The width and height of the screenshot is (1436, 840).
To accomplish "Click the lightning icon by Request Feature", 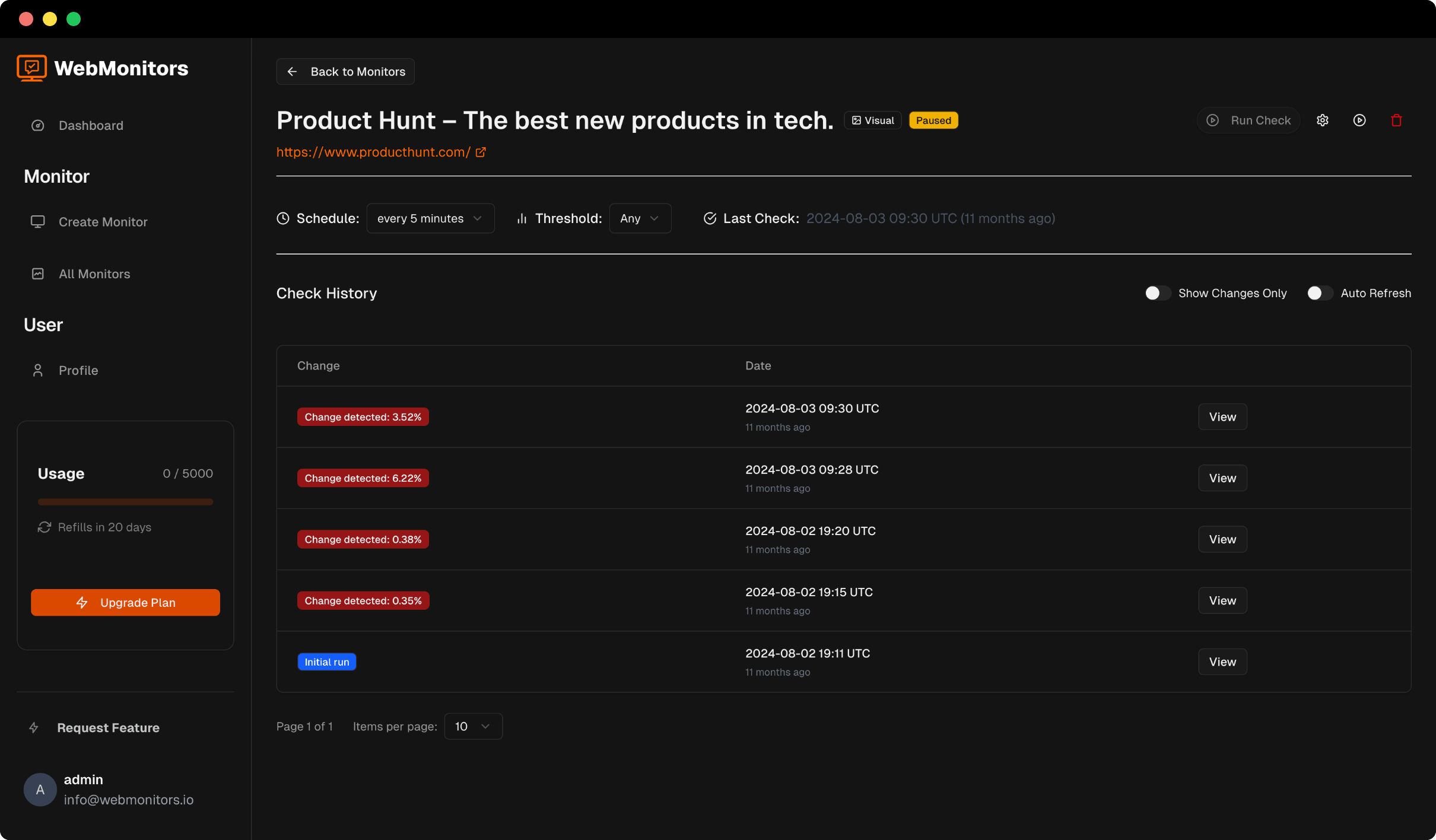I will 34,728.
